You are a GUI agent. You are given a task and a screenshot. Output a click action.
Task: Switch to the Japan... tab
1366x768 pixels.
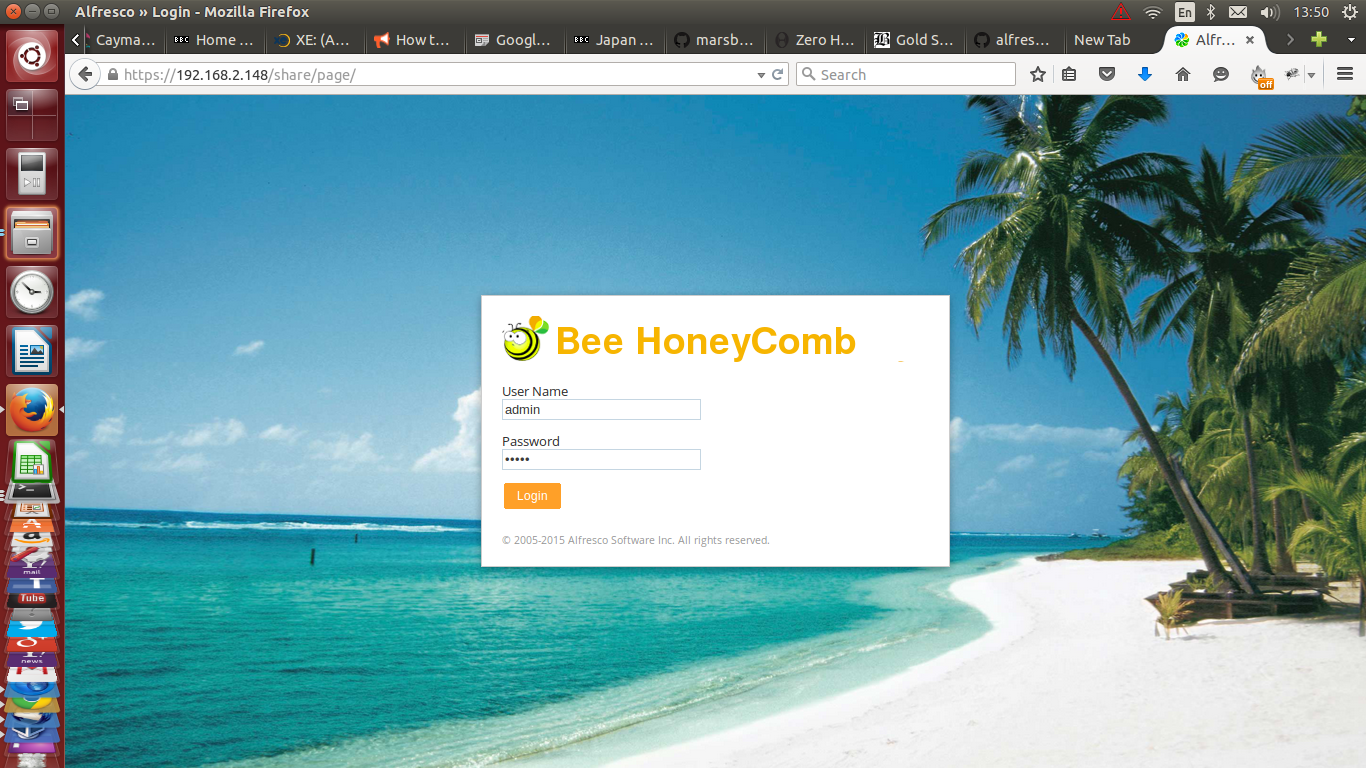click(x=615, y=40)
